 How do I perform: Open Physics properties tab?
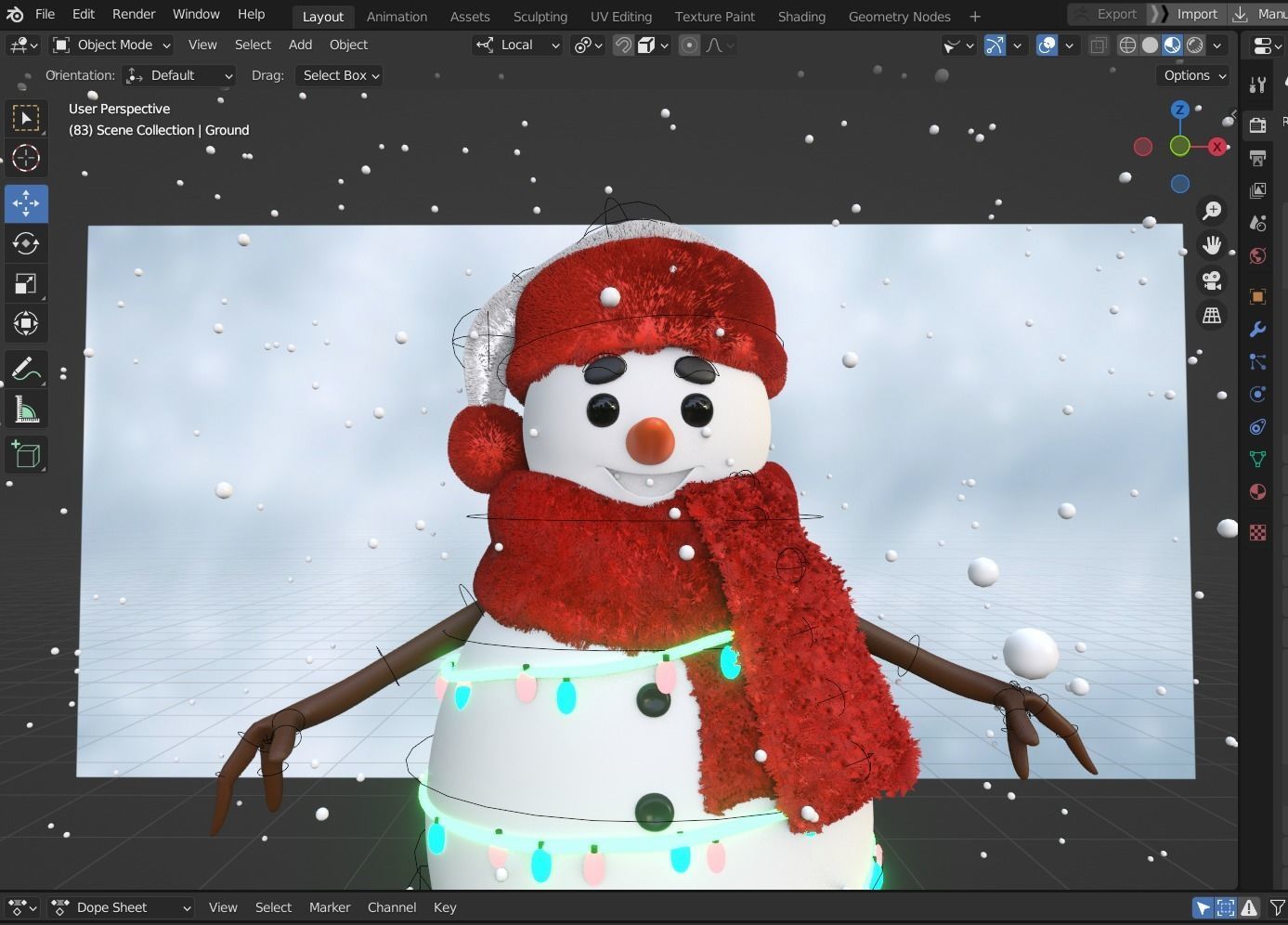(1258, 394)
